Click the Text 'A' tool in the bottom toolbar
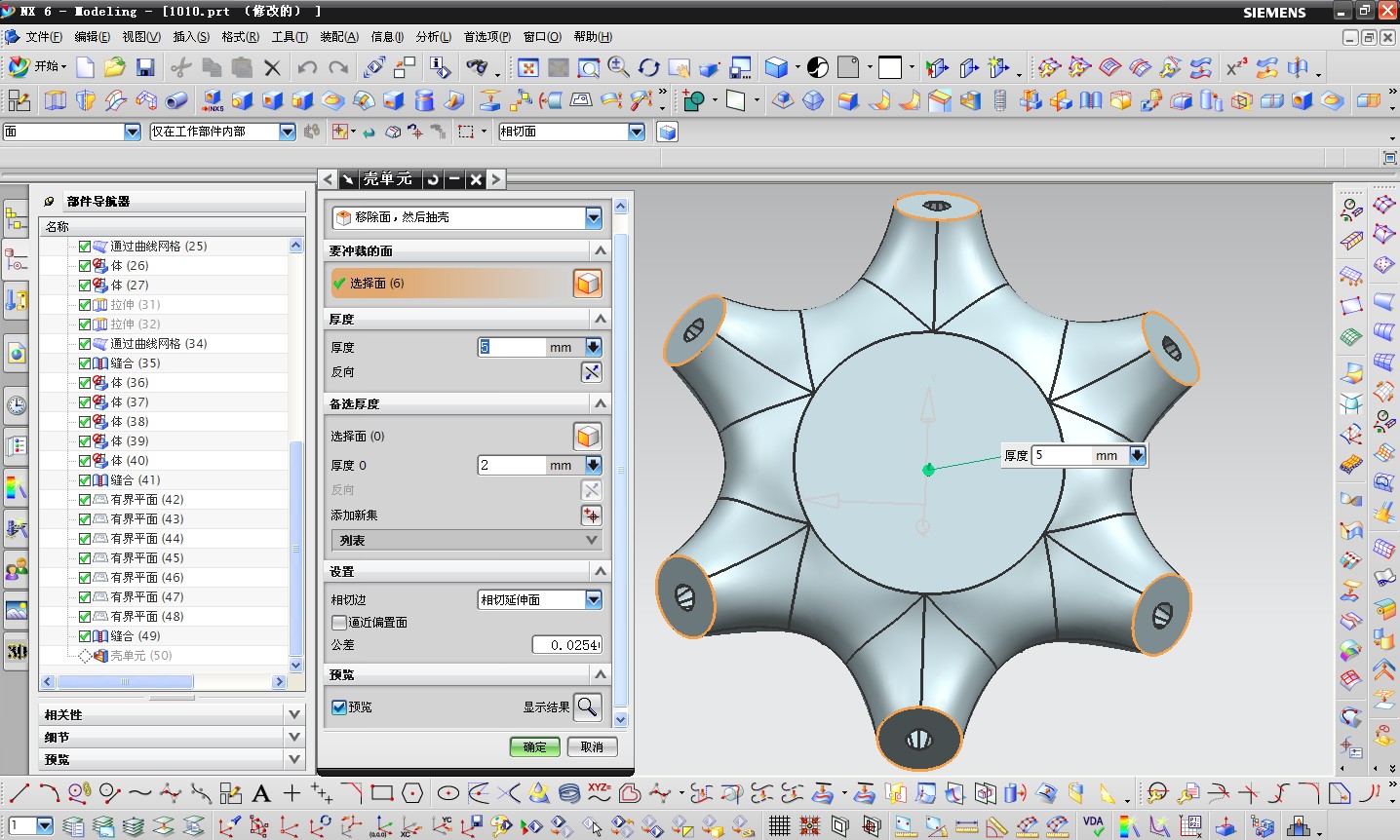The image size is (1400, 840). coord(260,793)
